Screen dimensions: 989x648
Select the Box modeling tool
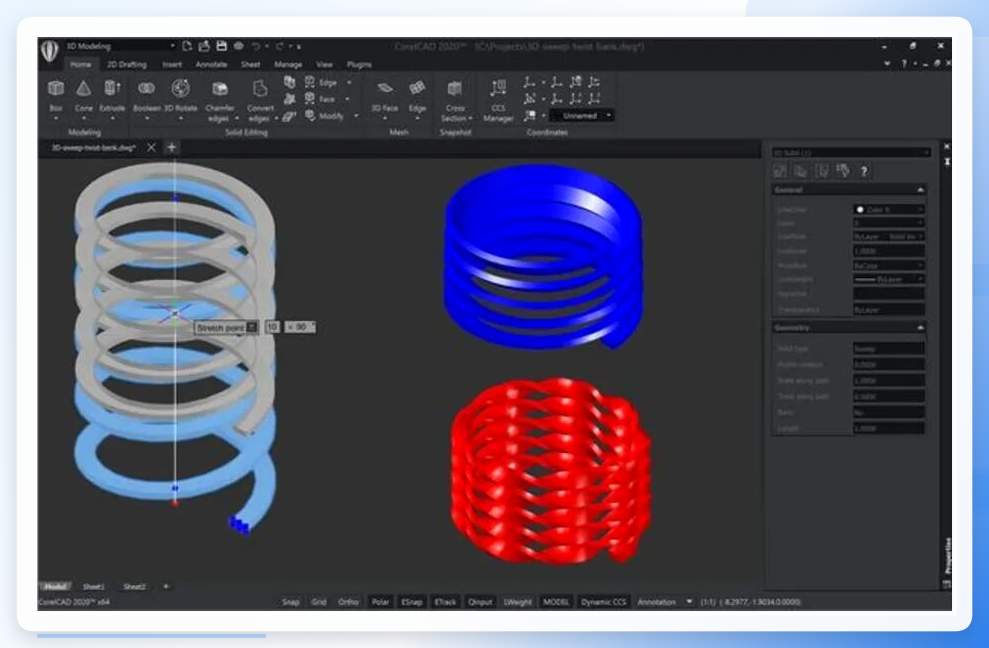pyautogui.click(x=56, y=95)
